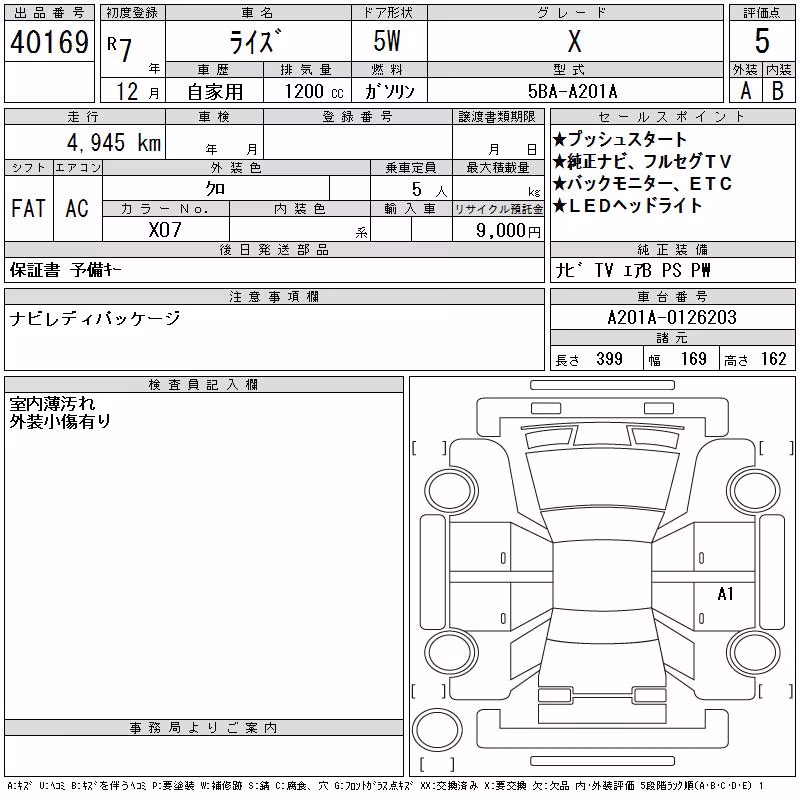Select the width value 169

(693, 359)
